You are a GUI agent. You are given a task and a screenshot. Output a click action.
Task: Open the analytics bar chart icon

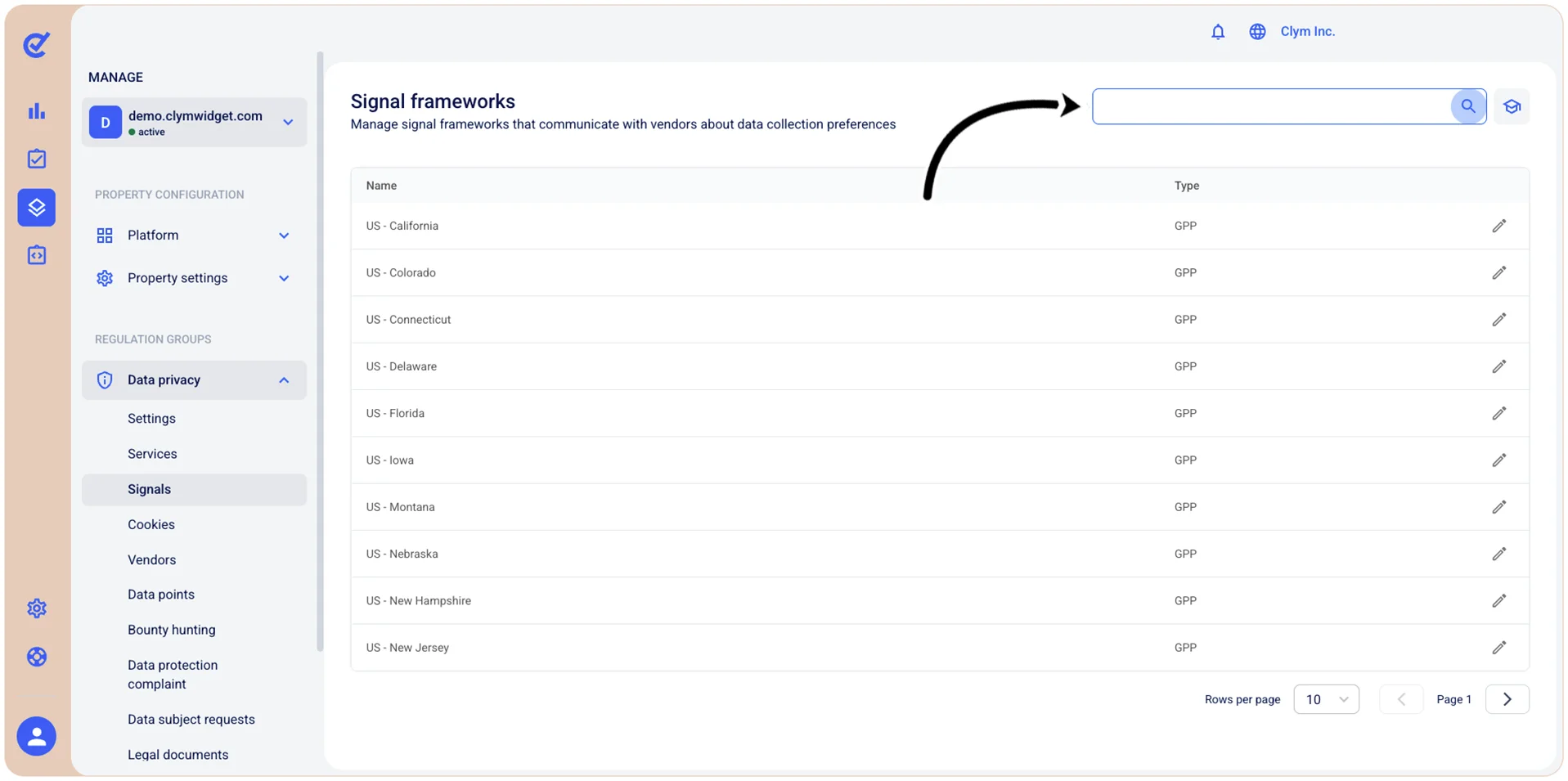(37, 111)
